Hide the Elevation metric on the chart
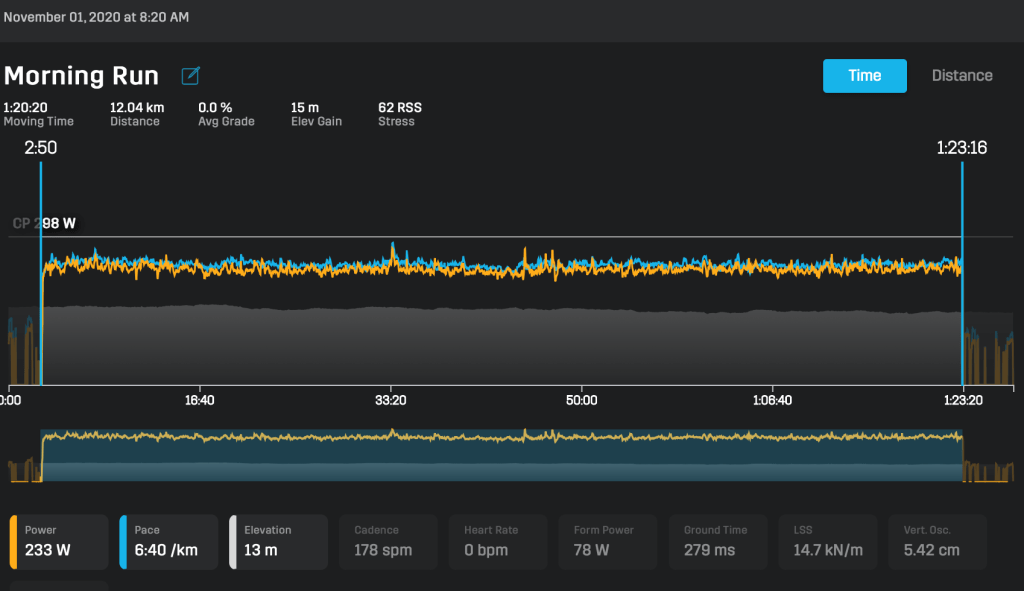The height and width of the screenshot is (591, 1024). 279,542
